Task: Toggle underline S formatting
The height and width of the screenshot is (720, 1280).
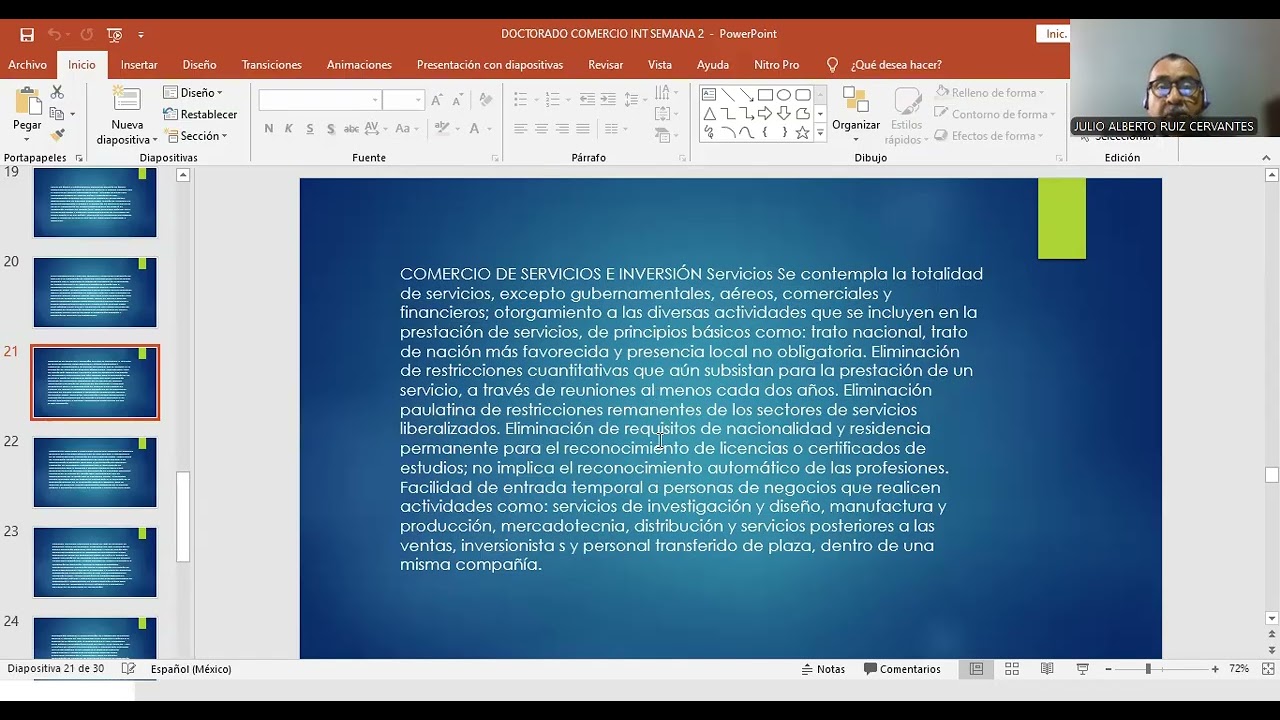Action: click(x=309, y=129)
